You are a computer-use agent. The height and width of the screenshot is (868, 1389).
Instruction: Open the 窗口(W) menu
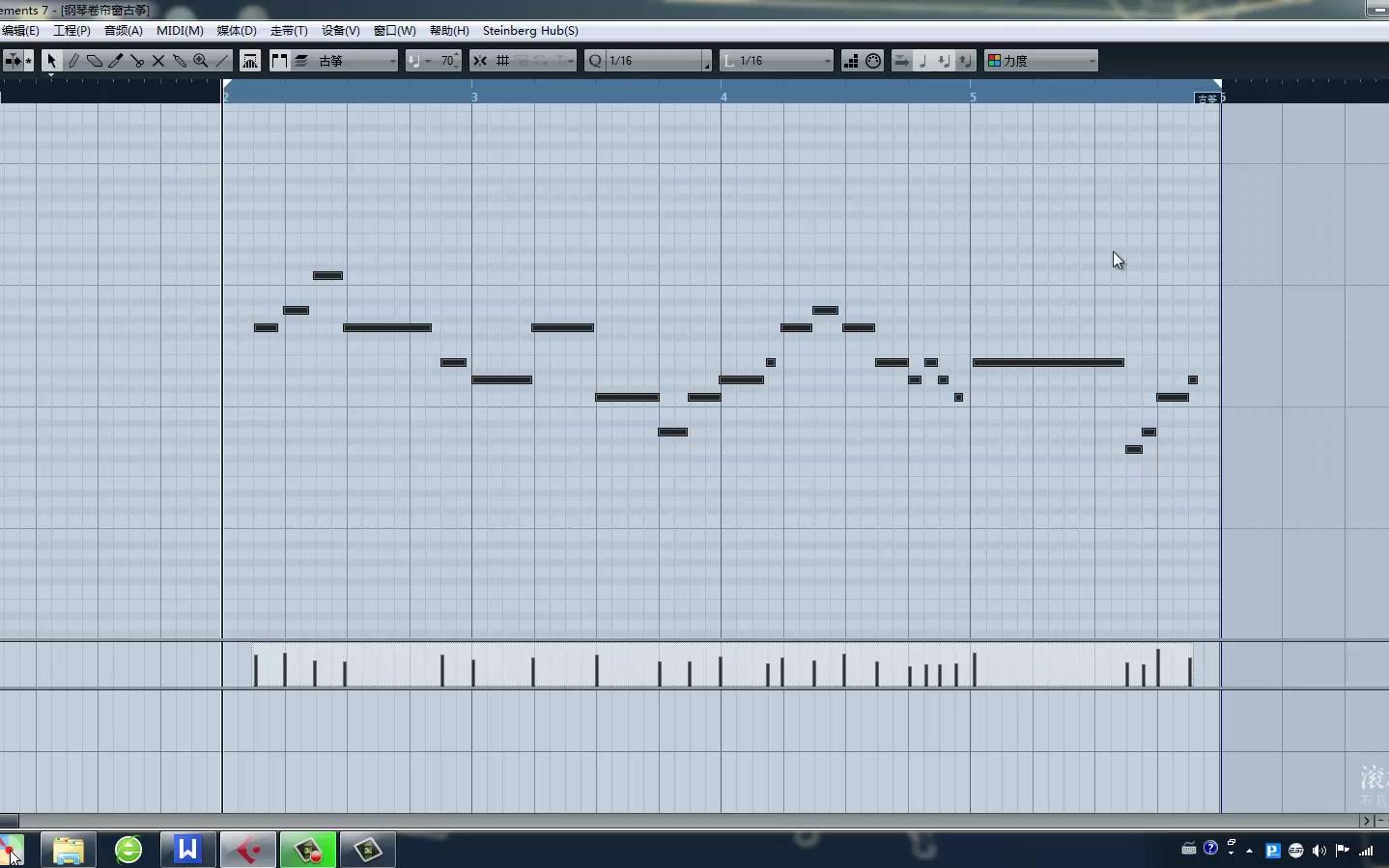point(395,31)
